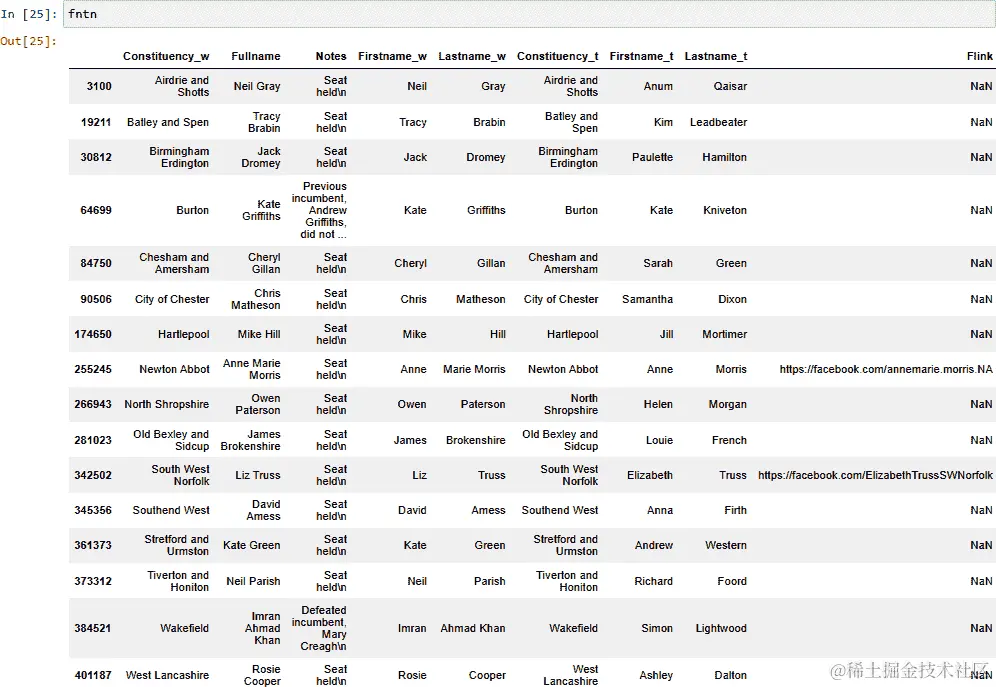Click Constituency_w cell Hartlepool

pos(184,334)
